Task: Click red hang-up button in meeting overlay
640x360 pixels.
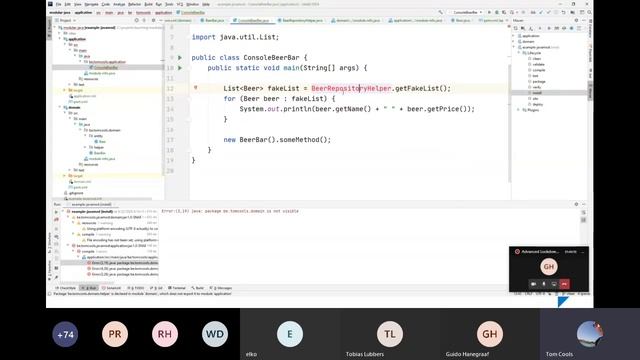Action: 564,284
